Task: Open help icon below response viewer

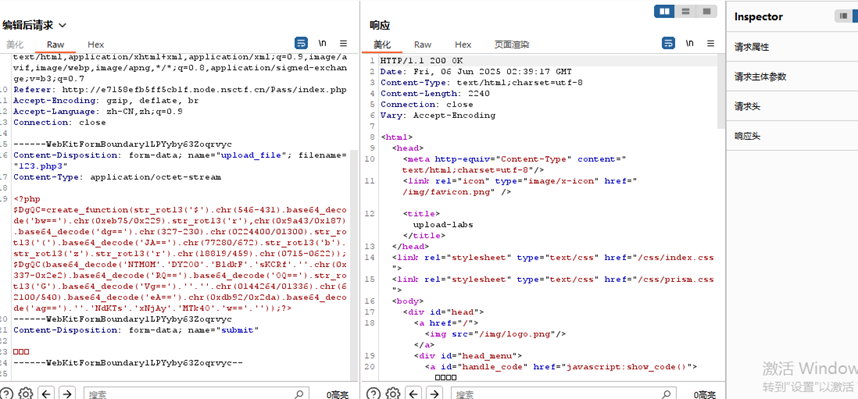Action: (x=373, y=394)
